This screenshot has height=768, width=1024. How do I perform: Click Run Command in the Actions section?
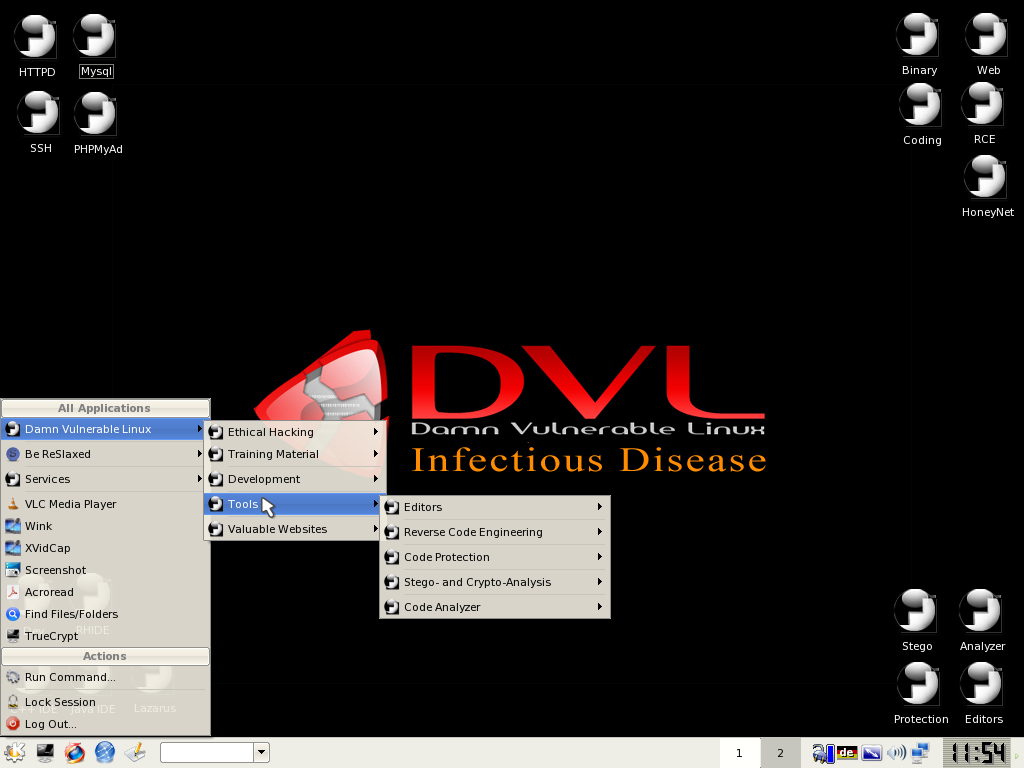[x=69, y=677]
